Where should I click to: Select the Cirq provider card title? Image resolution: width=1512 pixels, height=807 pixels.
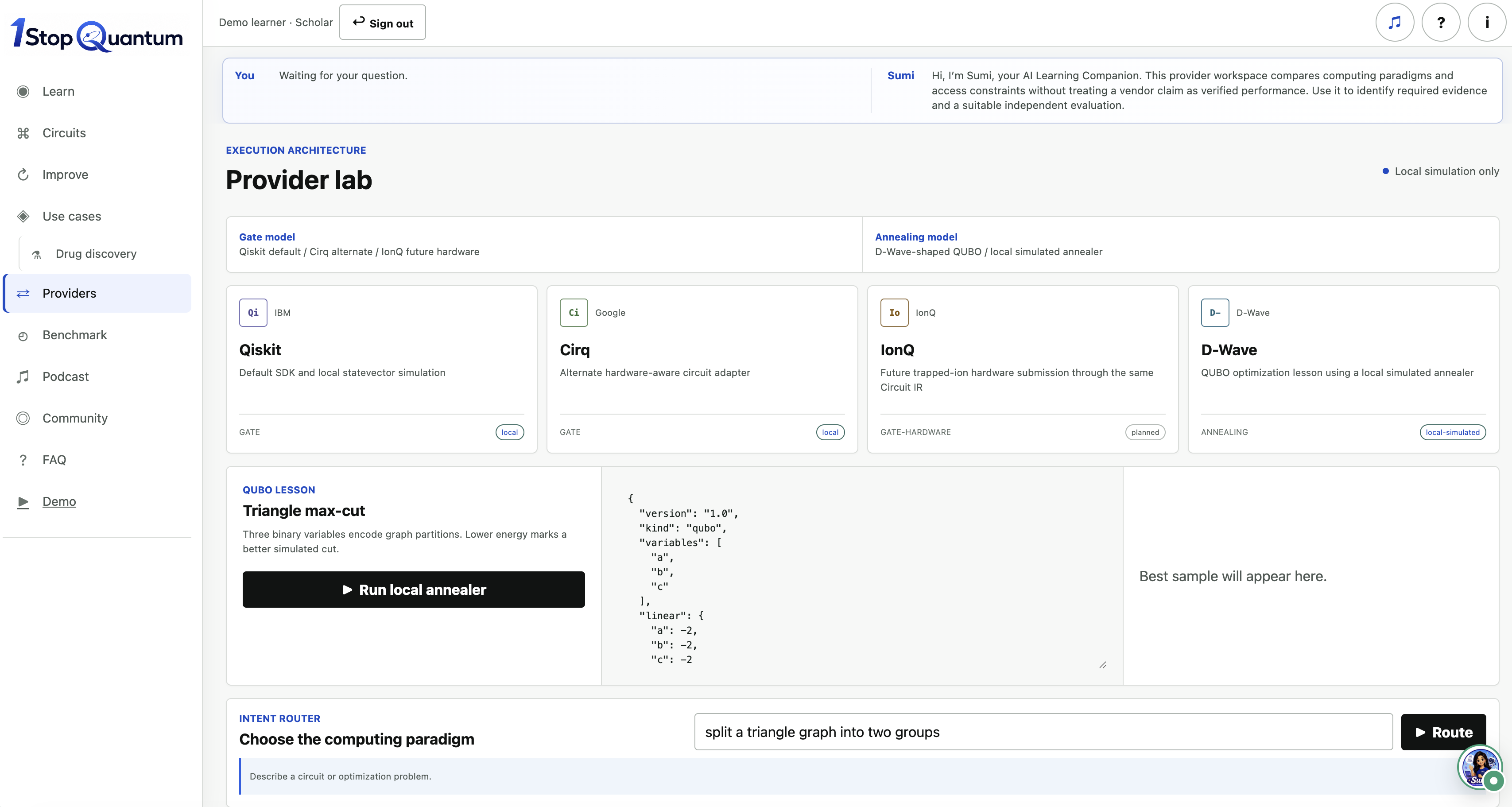tap(574, 350)
